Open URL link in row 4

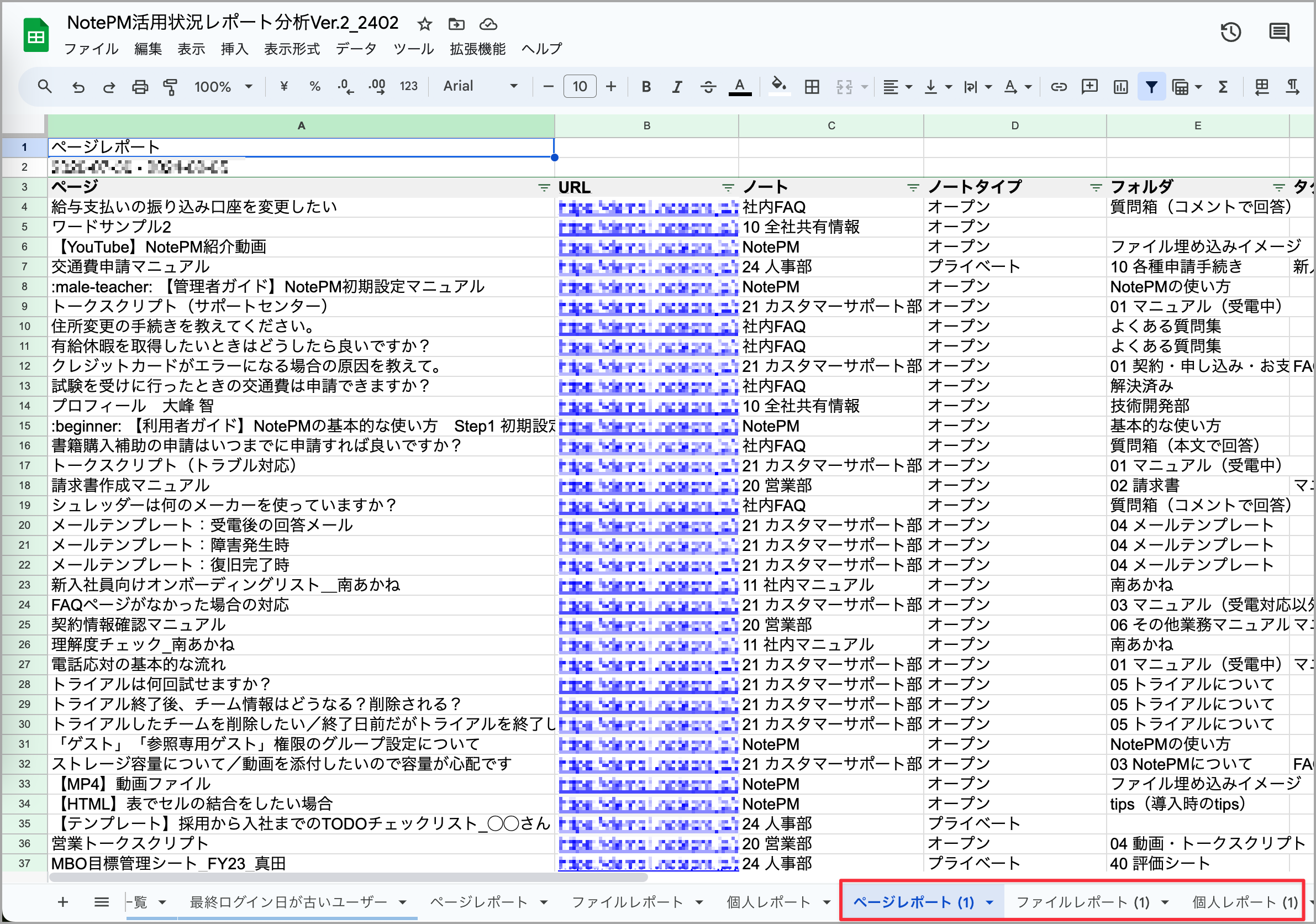point(648,207)
